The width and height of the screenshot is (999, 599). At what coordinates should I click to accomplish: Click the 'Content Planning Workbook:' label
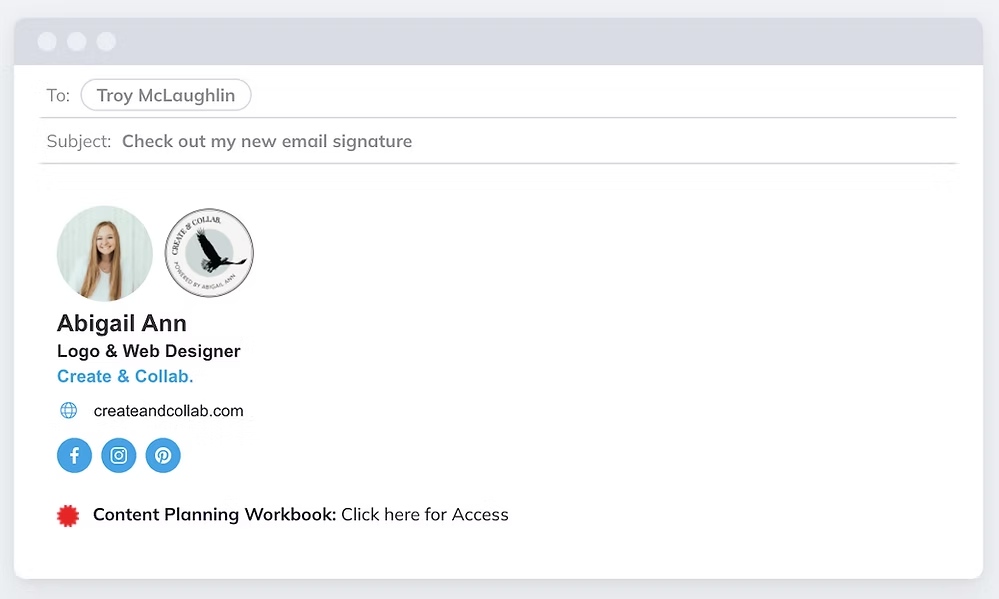(214, 514)
